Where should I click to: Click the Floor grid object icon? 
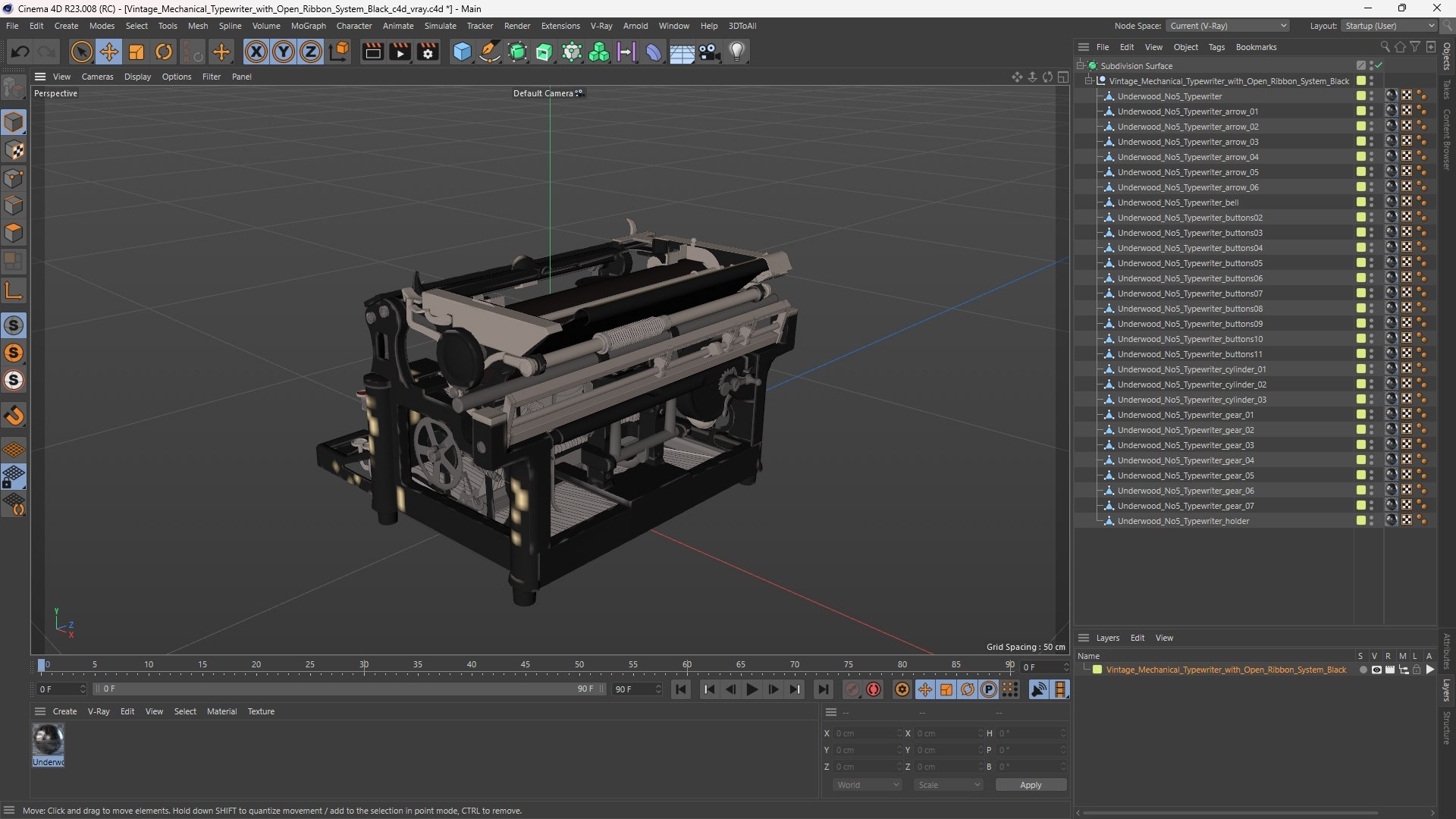pos(682,52)
